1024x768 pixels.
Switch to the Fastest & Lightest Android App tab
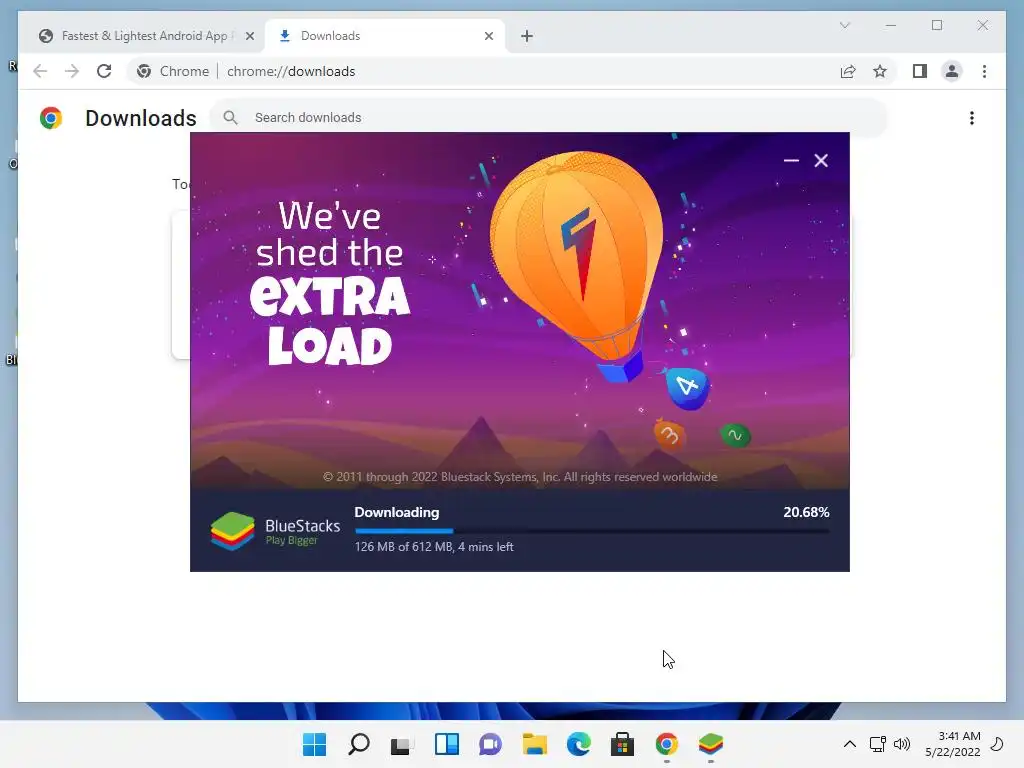pos(144,36)
